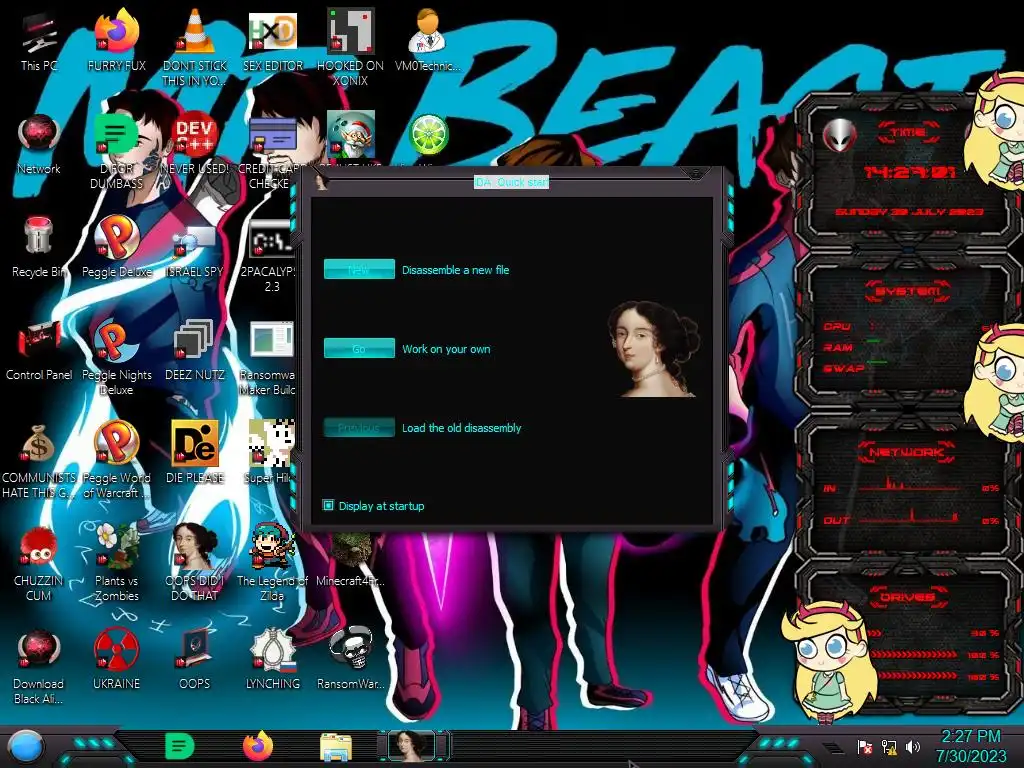
Task: Click the SYSTEM widget header
Action: [x=908, y=291]
